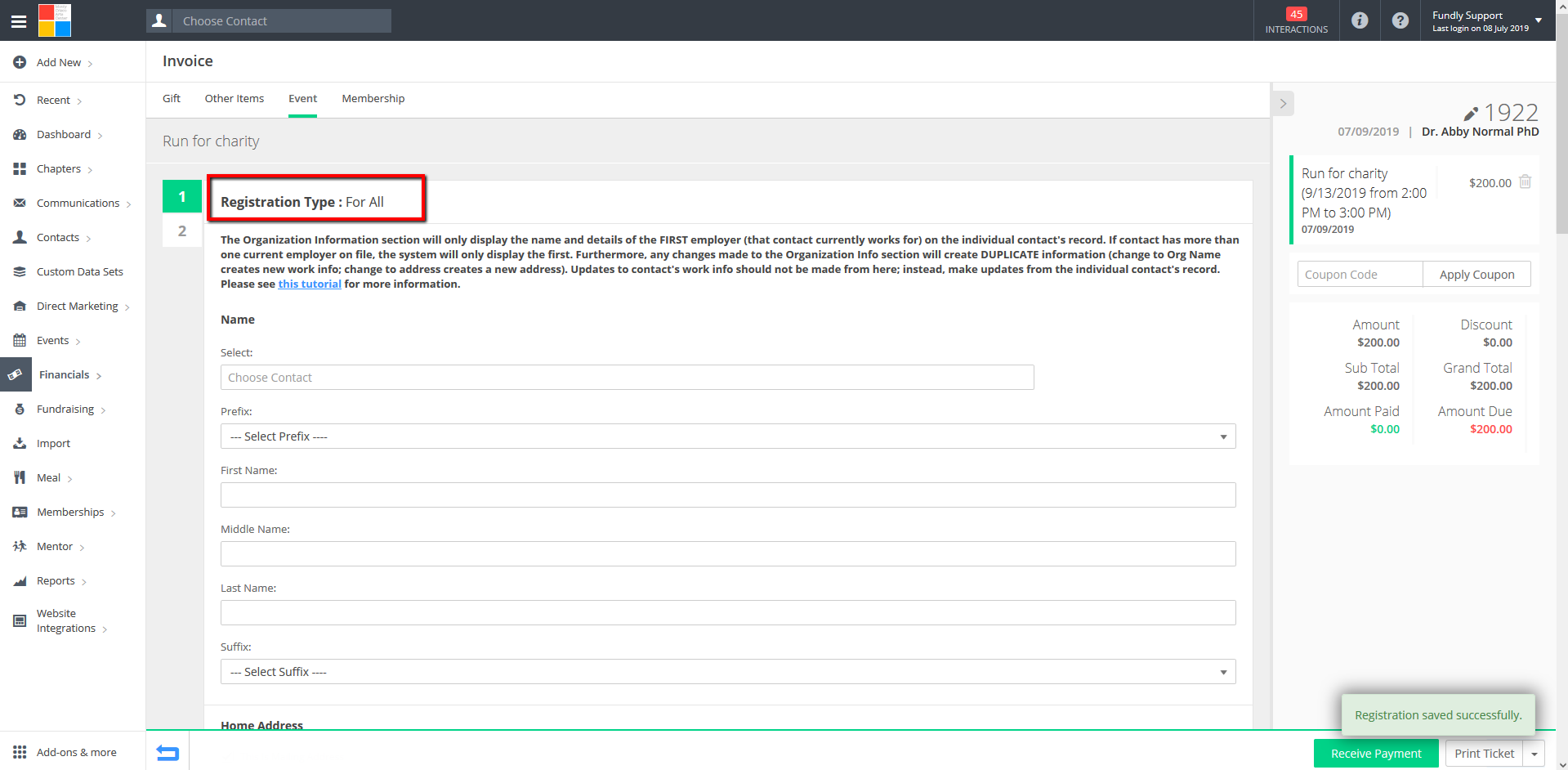Image resolution: width=1568 pixels, height=770 pixels.
Task: Click the Coupon Code input field
Action: click(x=1360, y=275)
